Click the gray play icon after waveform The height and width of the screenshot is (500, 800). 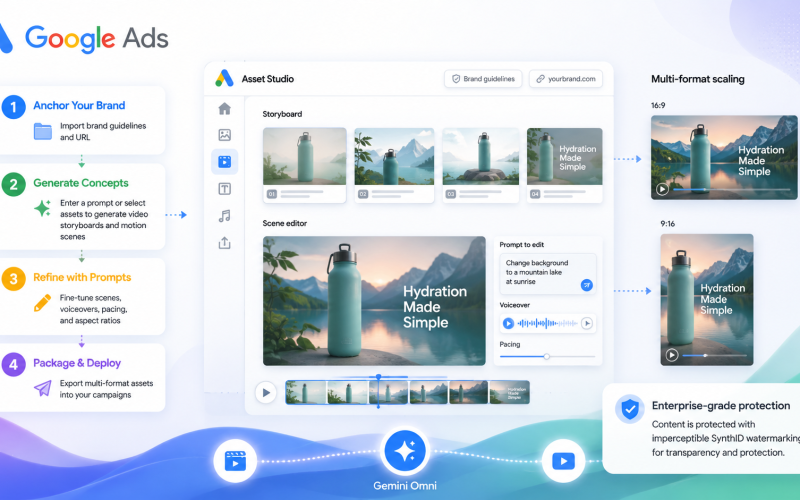(587, 323)
